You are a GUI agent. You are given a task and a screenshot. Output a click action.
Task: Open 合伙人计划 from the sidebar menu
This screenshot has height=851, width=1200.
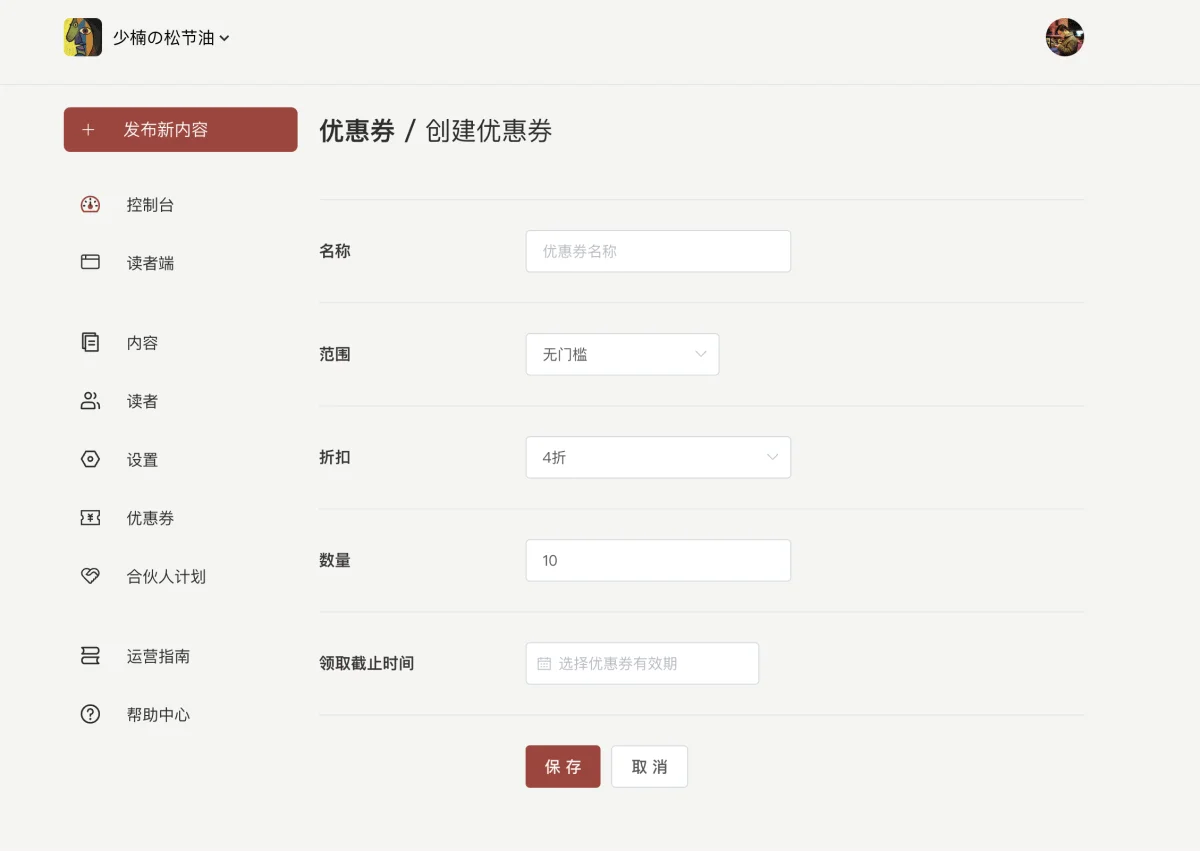[166, 577]
